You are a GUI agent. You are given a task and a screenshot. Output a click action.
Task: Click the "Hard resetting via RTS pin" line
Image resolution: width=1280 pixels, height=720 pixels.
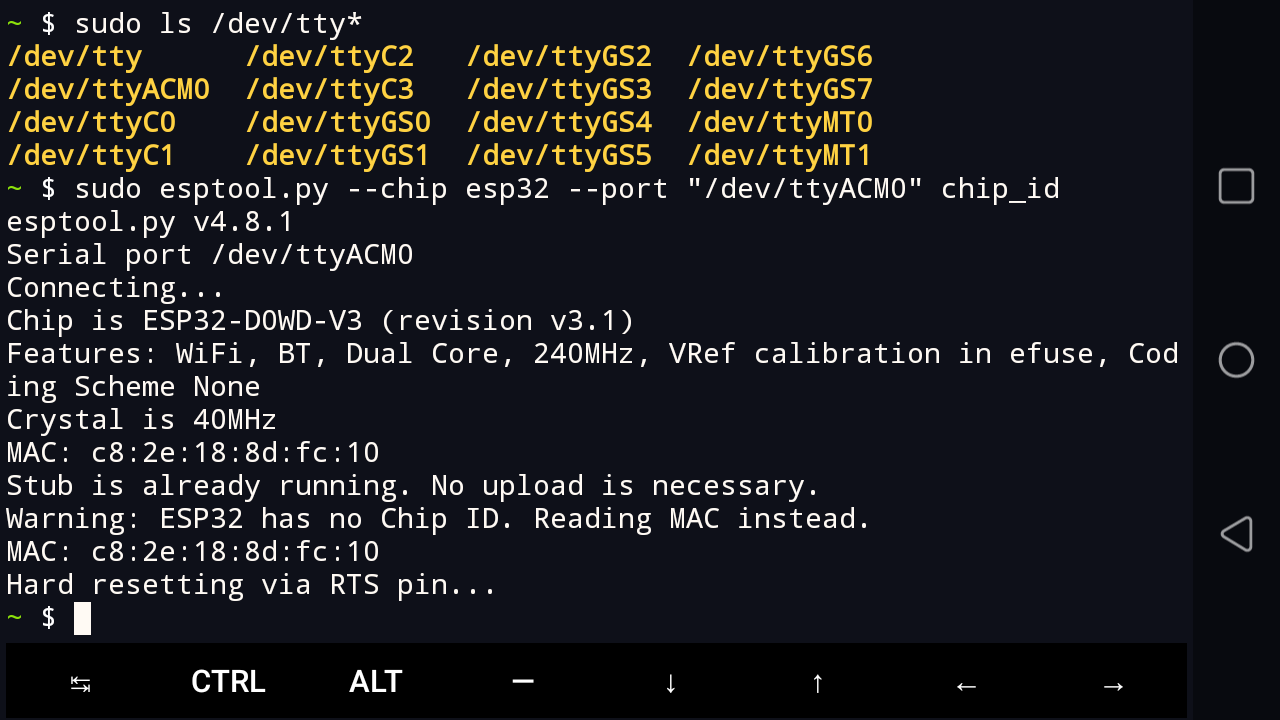point(251,585)
